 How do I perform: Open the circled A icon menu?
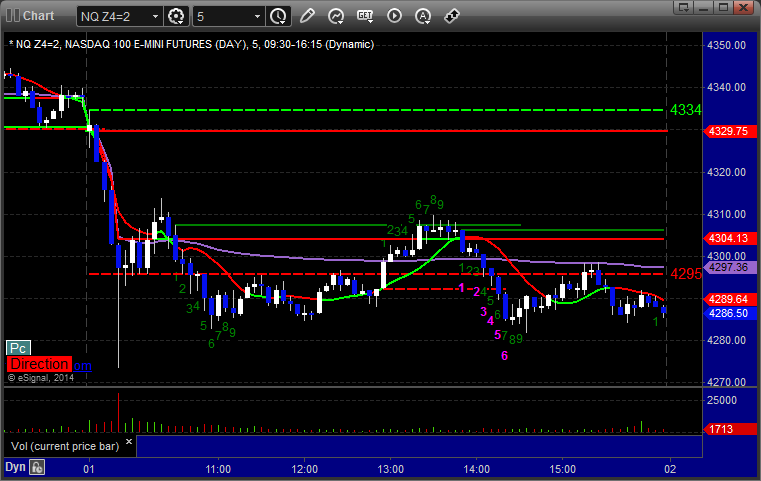coord(423,16)
